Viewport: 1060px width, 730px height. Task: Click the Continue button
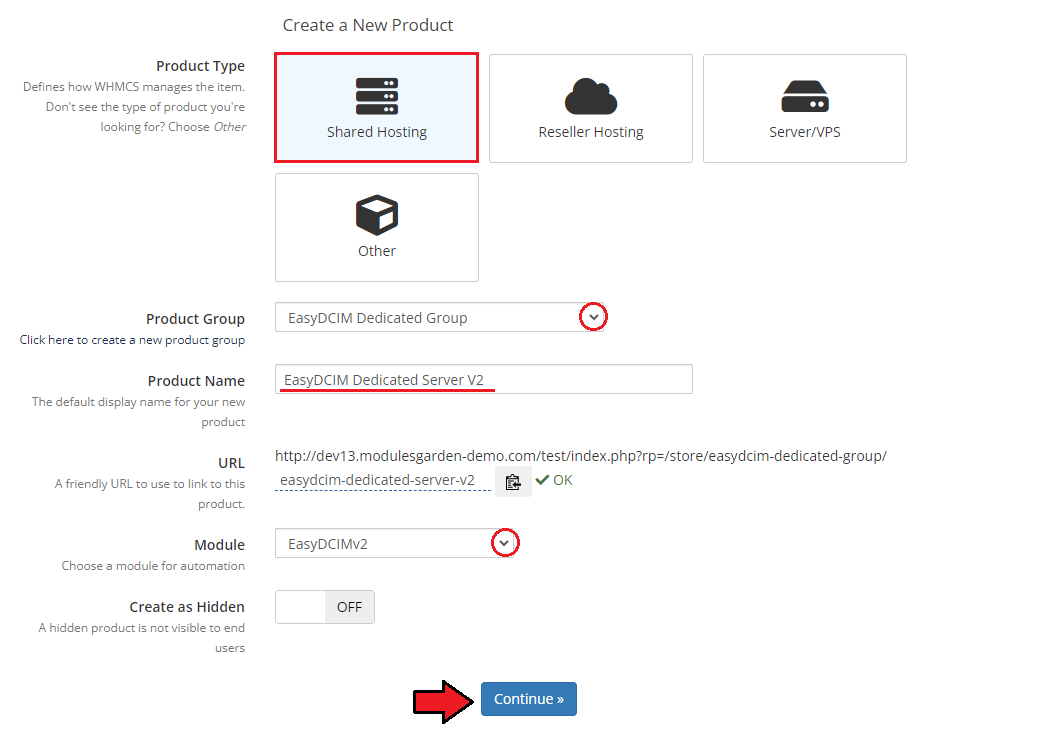click(x=529, y=699)
